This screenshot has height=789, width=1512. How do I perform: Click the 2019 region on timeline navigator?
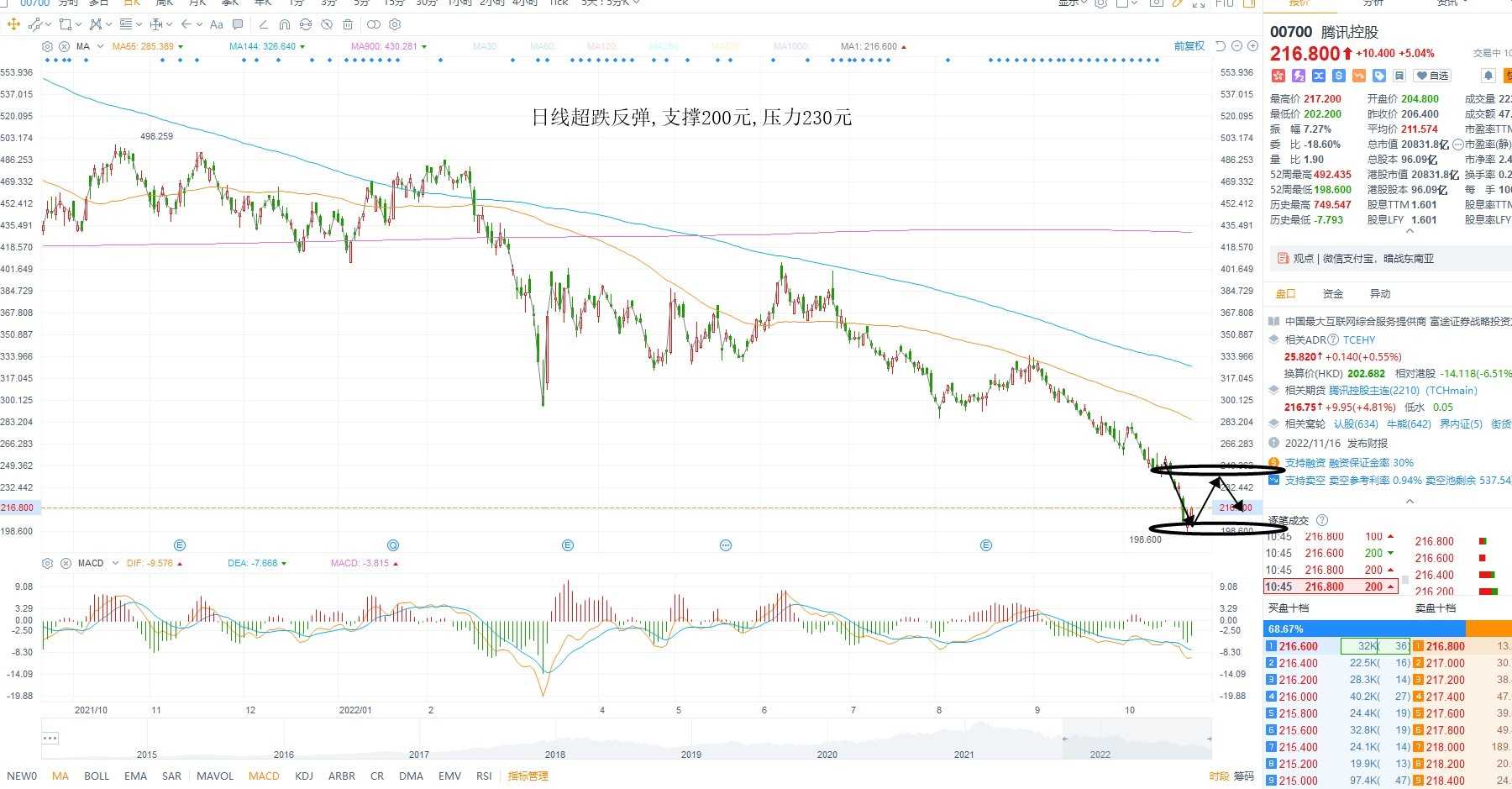[691, 754]
